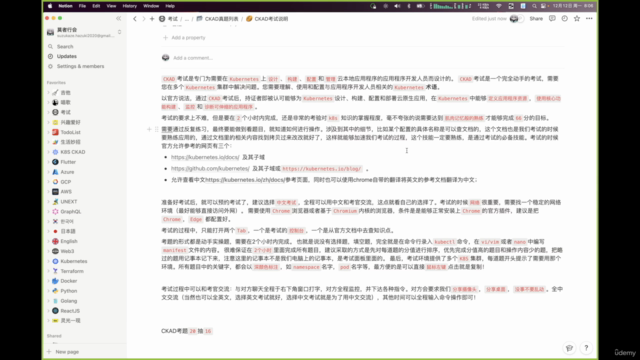Open the kubernetes.io/blog link
The width and height of the screenshot is (640, 360).
(322, 169)
